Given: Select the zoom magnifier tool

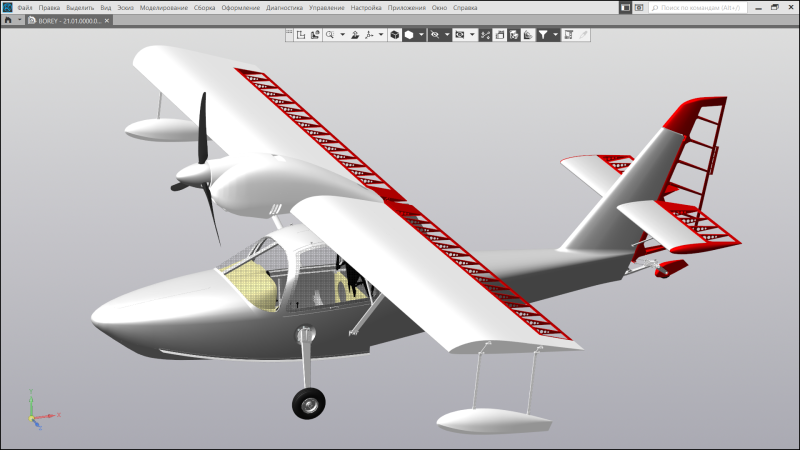Looking at the screenshot, I should coord(330,35).
